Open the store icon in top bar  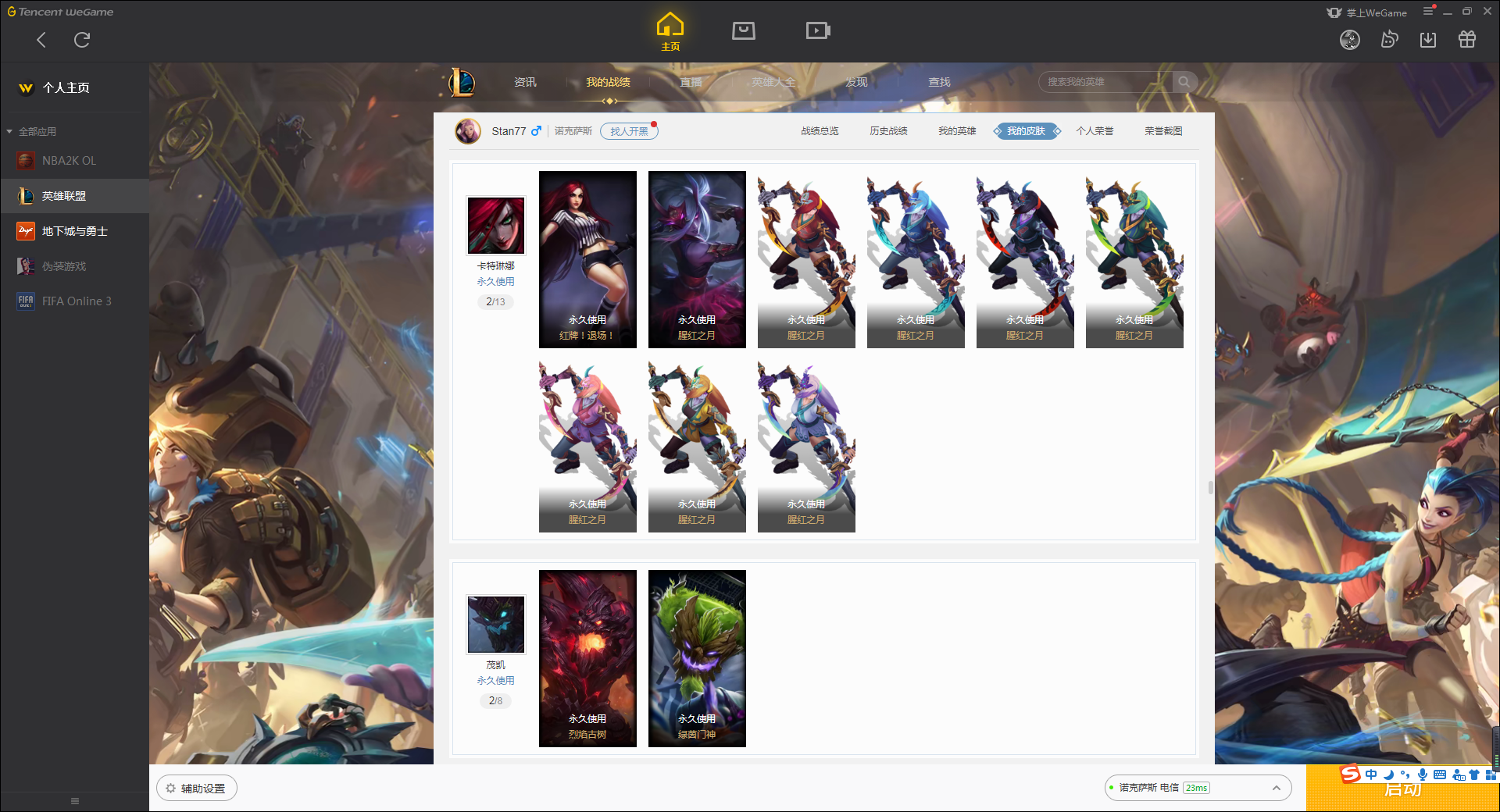744,30
